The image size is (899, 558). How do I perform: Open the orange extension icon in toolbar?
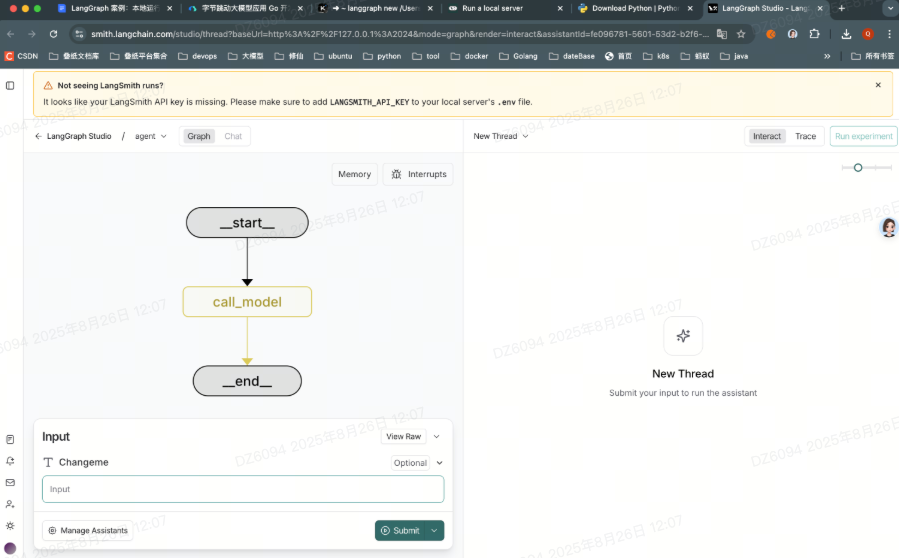[x=771, y=34]
